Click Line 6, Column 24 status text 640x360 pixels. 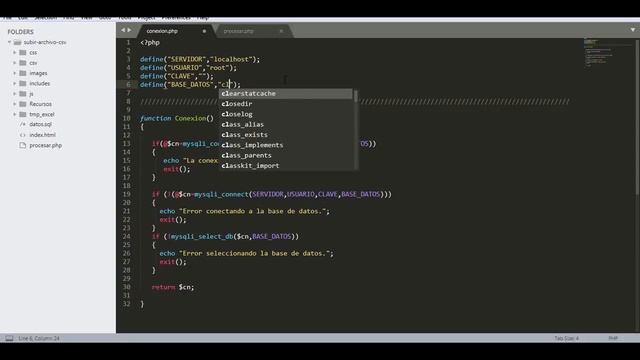pyautogui.click(x=39, y=338)
